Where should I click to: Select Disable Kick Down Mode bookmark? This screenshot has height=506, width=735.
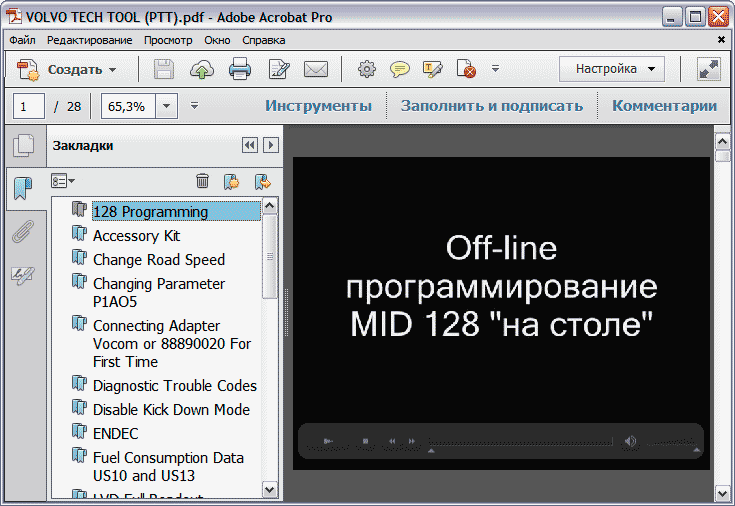coord(171,409)
